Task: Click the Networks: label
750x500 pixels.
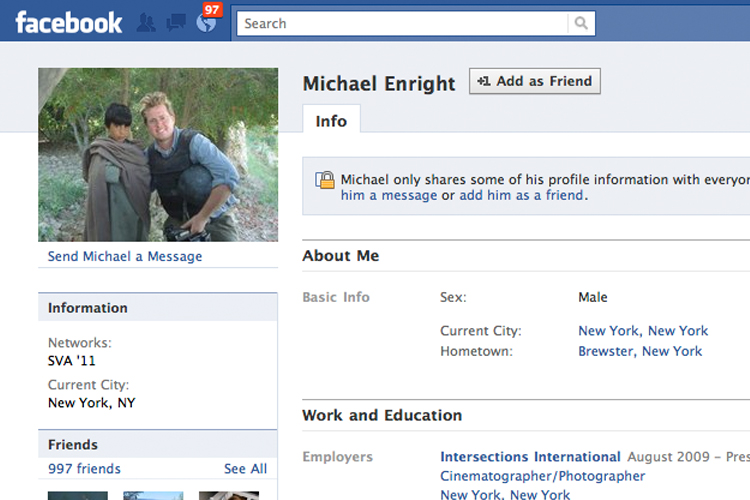Action: tap(79, 343)
